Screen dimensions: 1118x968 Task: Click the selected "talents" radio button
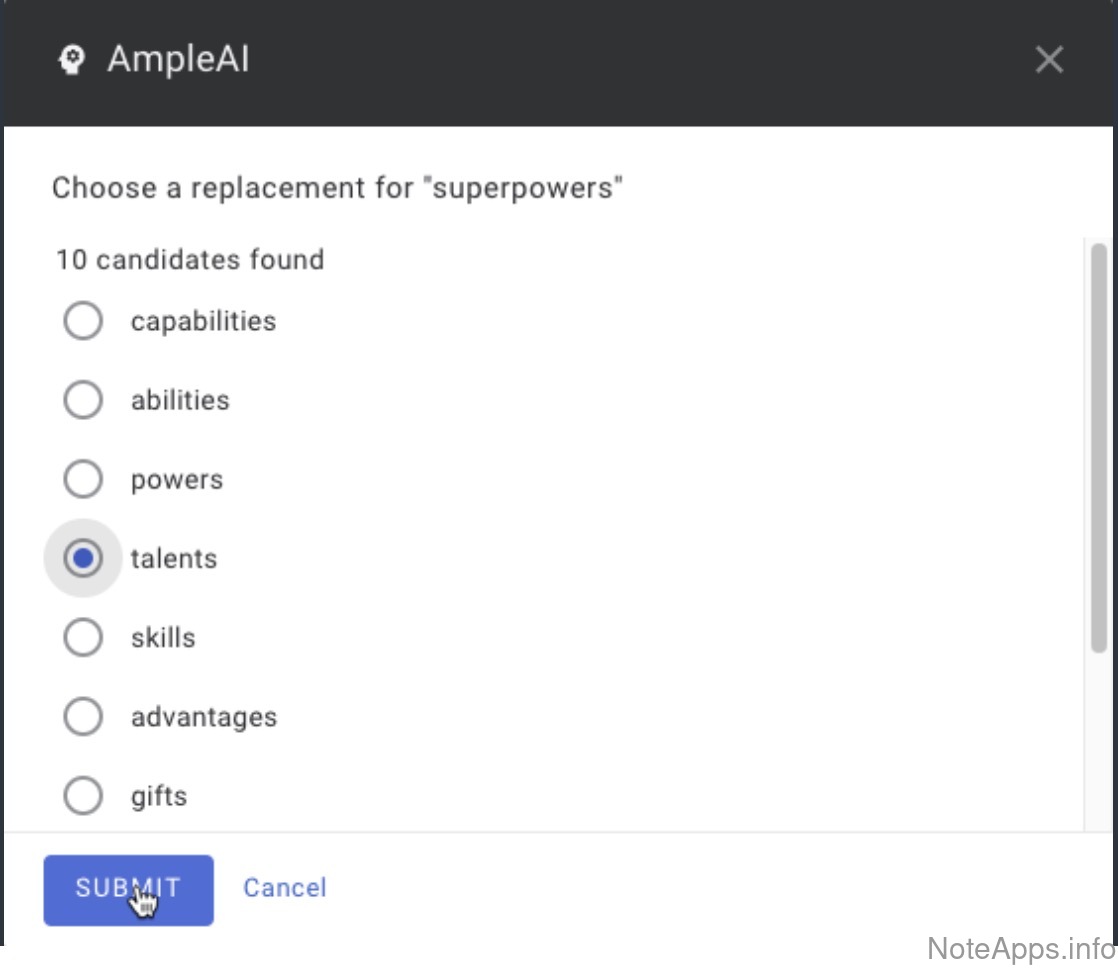coord(82,559)
